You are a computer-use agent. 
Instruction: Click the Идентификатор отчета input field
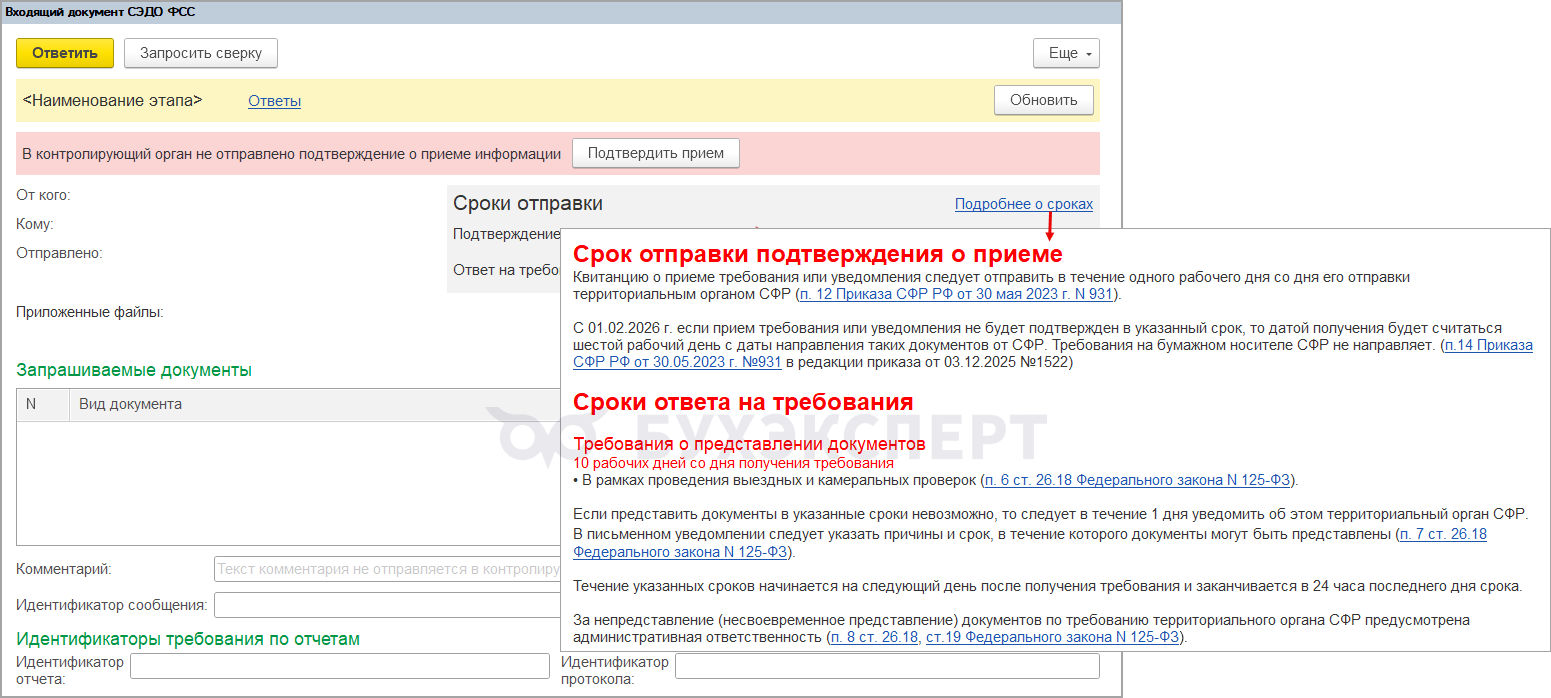[x=340, y=666]
